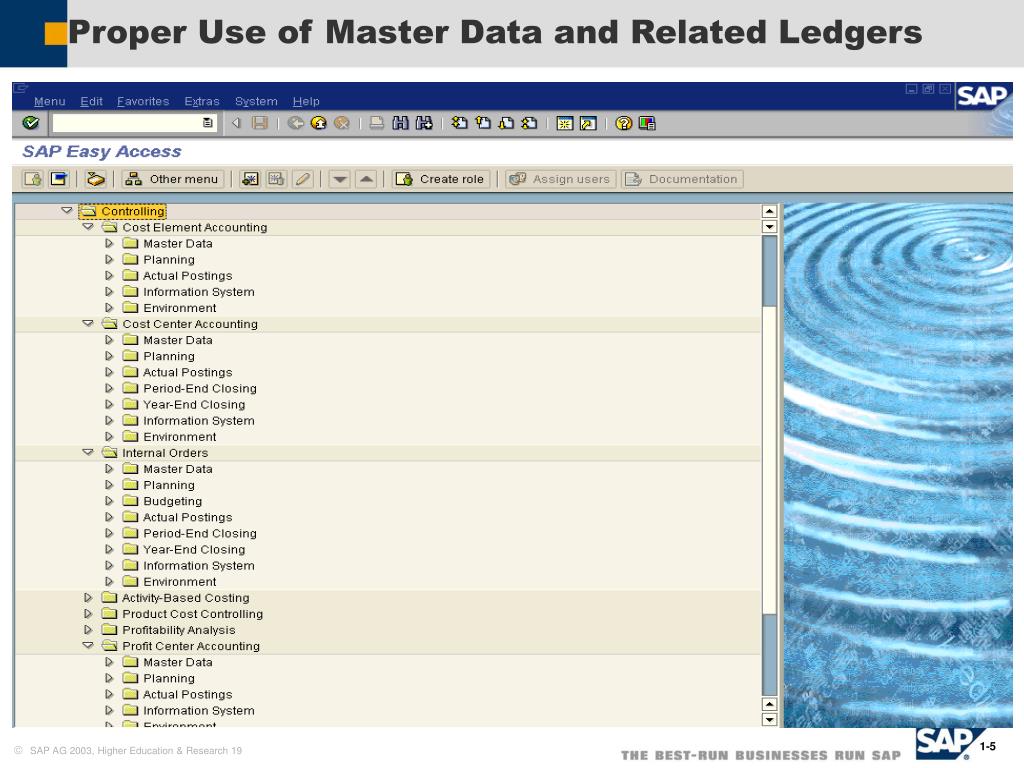Go to First Page icon
The width and height of the screenshot is (1024, 768).
[x=460, y=123]
